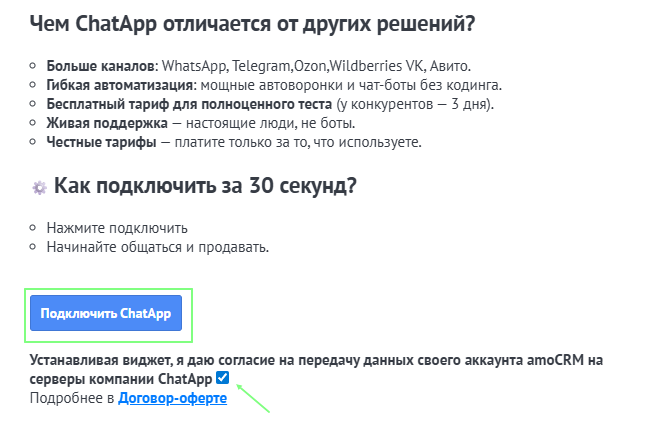Viewport: 647px width, 445px height.
Task: Click the Нажмите подключить step
Action: click(117, 227)
